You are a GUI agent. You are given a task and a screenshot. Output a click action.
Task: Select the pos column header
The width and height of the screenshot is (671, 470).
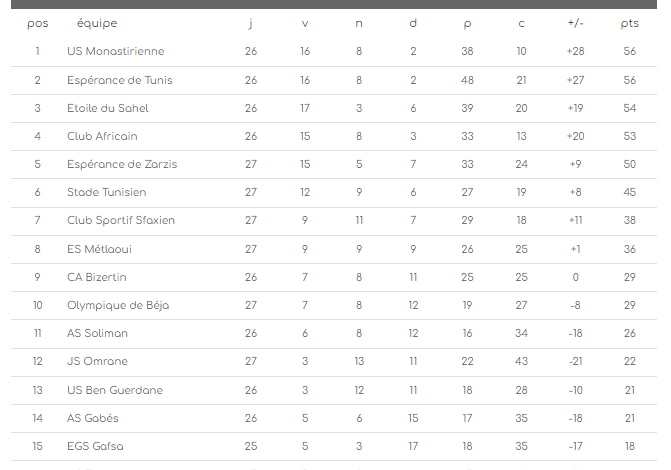tap(37, 23)
